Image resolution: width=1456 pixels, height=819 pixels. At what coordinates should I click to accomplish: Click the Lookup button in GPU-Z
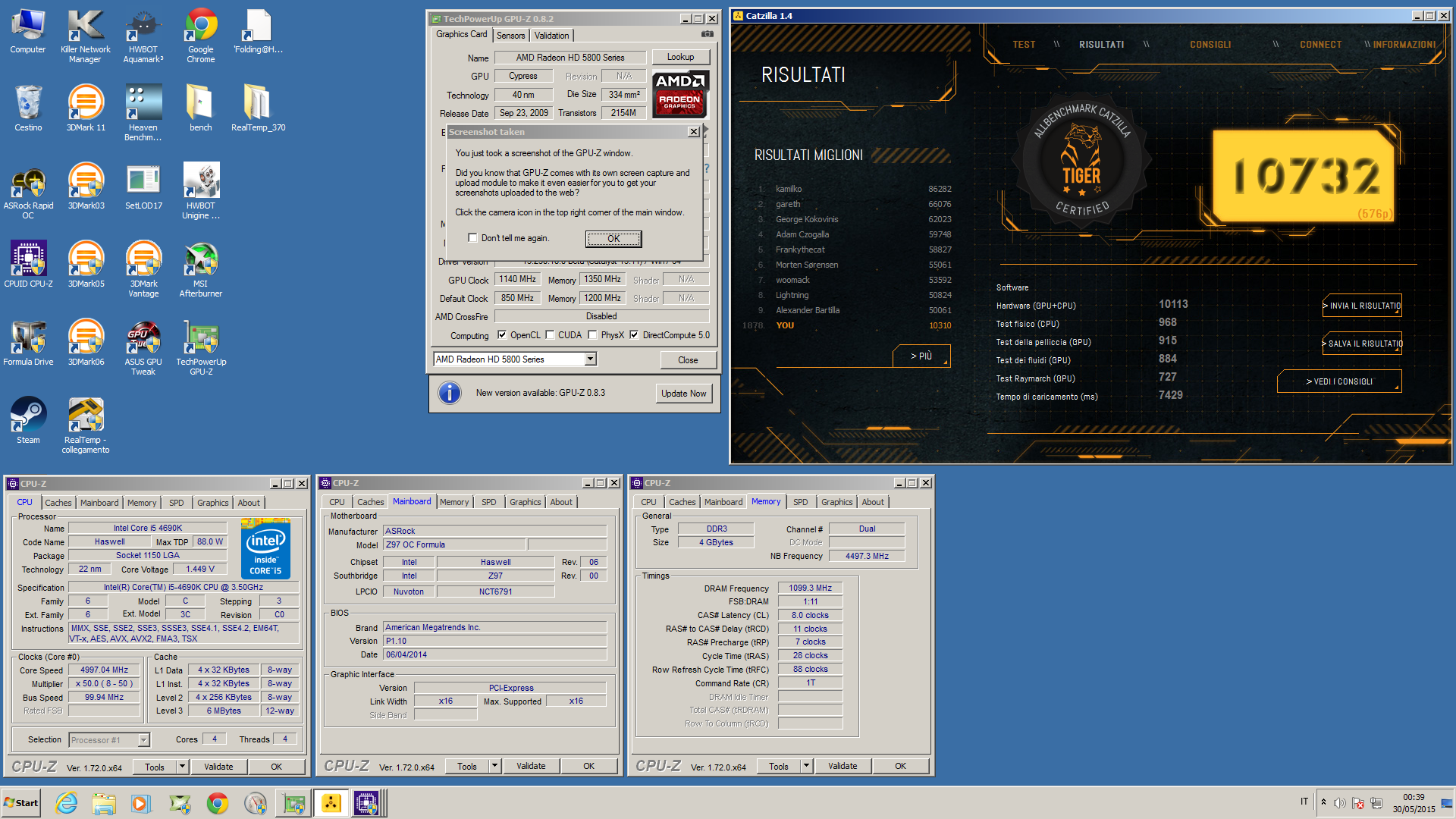point(680,57)
